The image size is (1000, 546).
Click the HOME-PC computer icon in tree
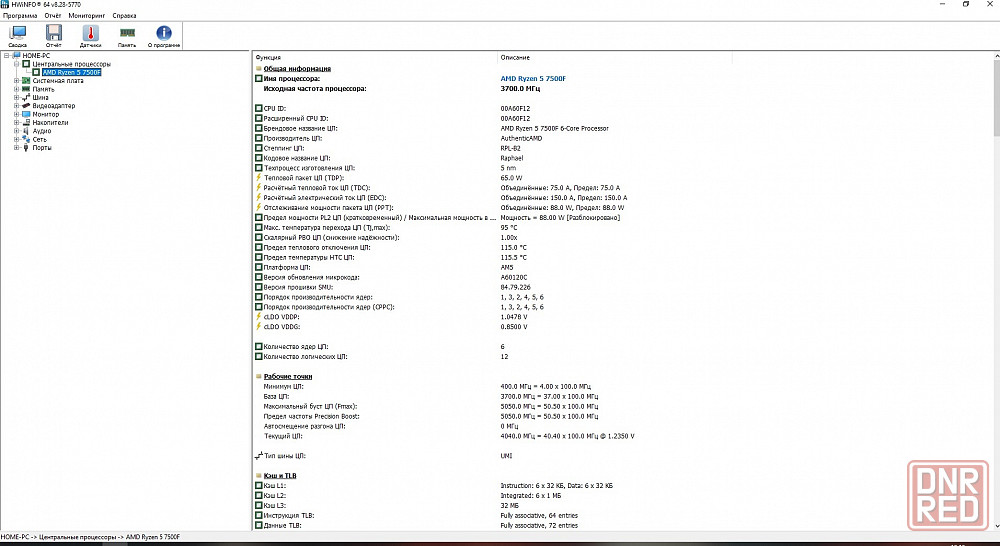[x=17, y=55]
